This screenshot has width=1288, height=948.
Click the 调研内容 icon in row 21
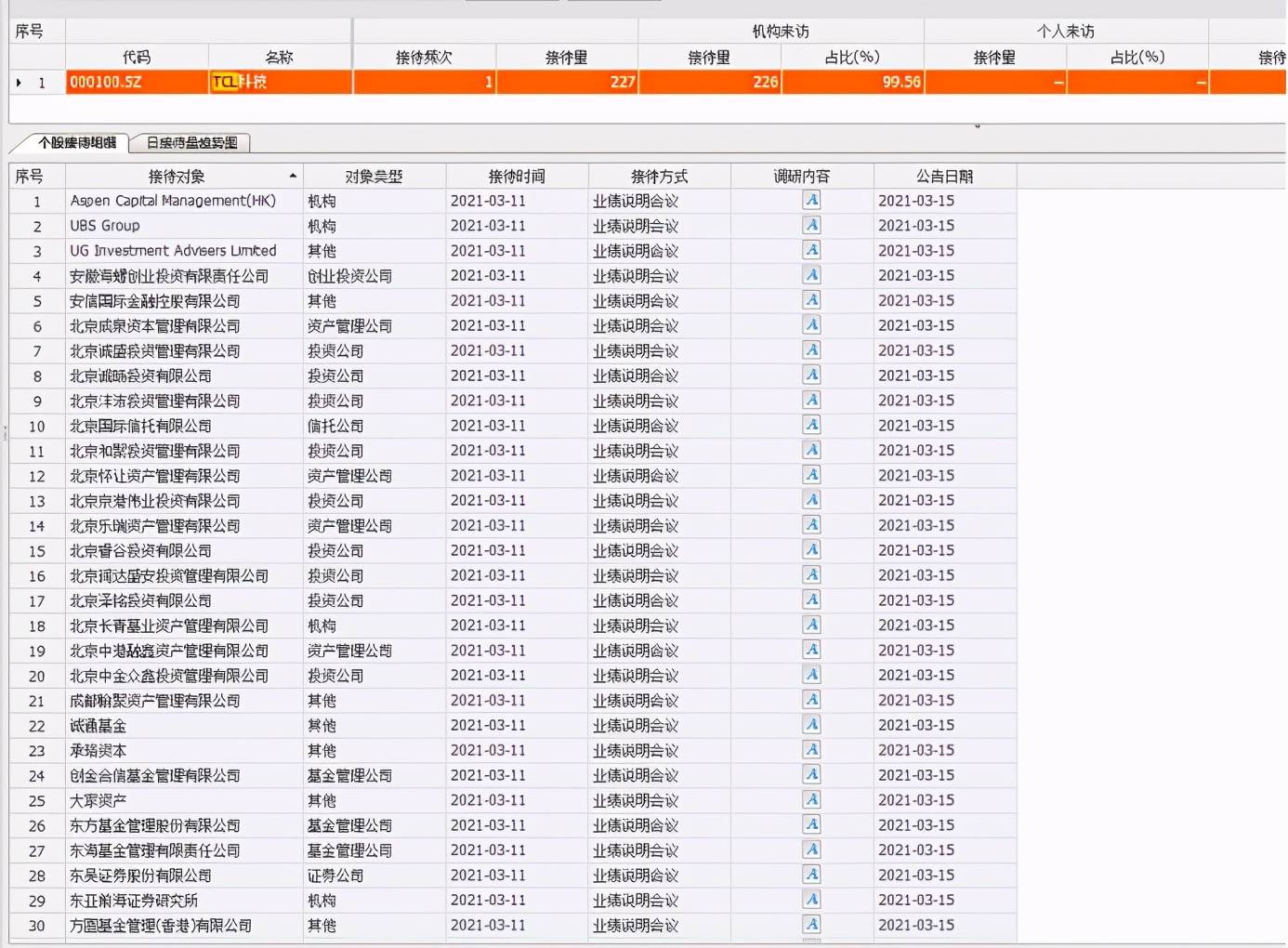click(x=811, y=700)
